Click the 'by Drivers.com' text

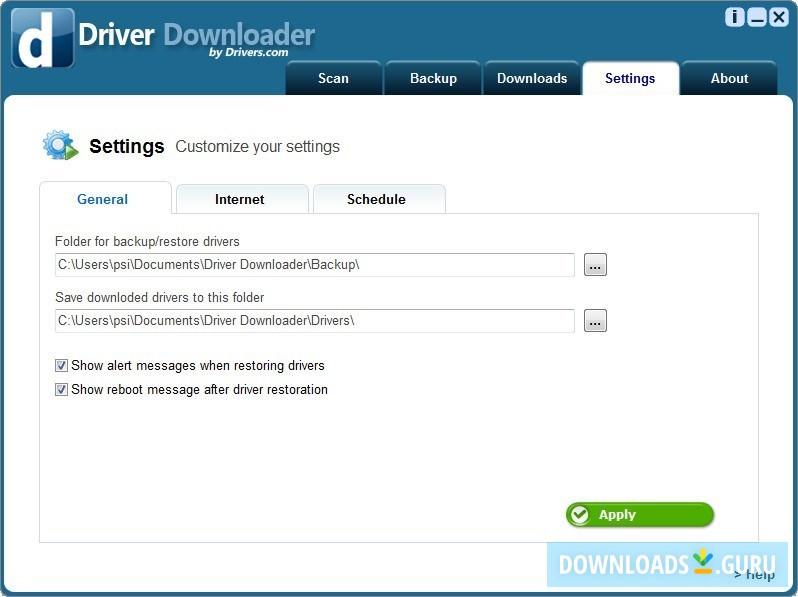pos(248,52)
